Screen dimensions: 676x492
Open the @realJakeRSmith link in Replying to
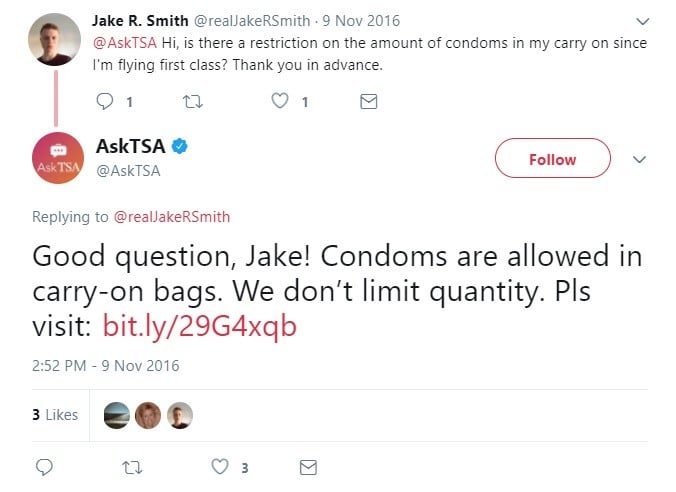(172, 217)
